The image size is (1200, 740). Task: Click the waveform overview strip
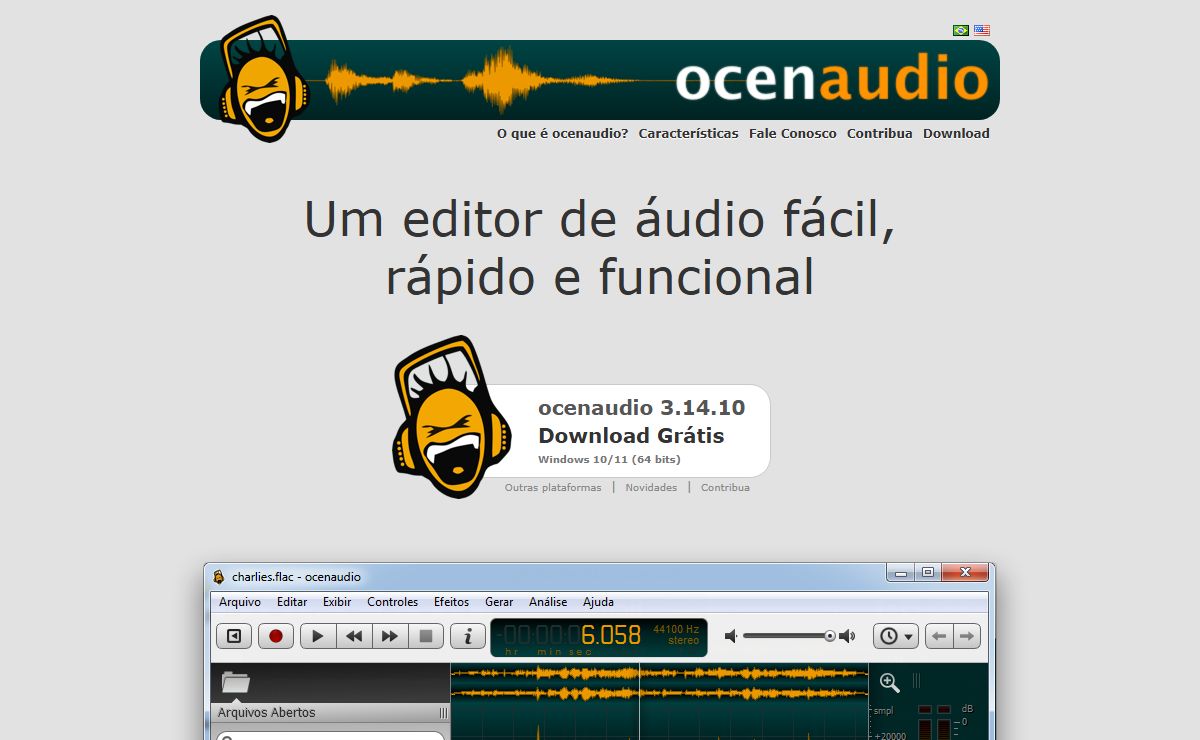[660, 683]
